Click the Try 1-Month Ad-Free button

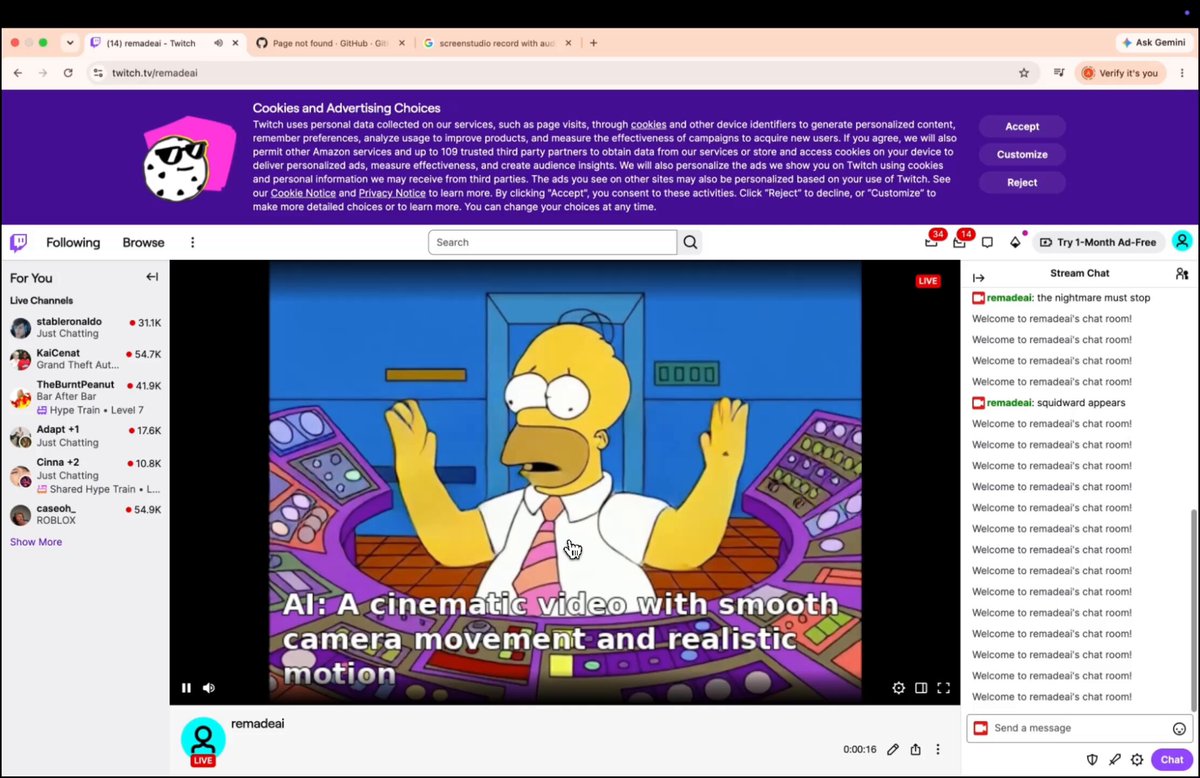[x=1097, y=242]
